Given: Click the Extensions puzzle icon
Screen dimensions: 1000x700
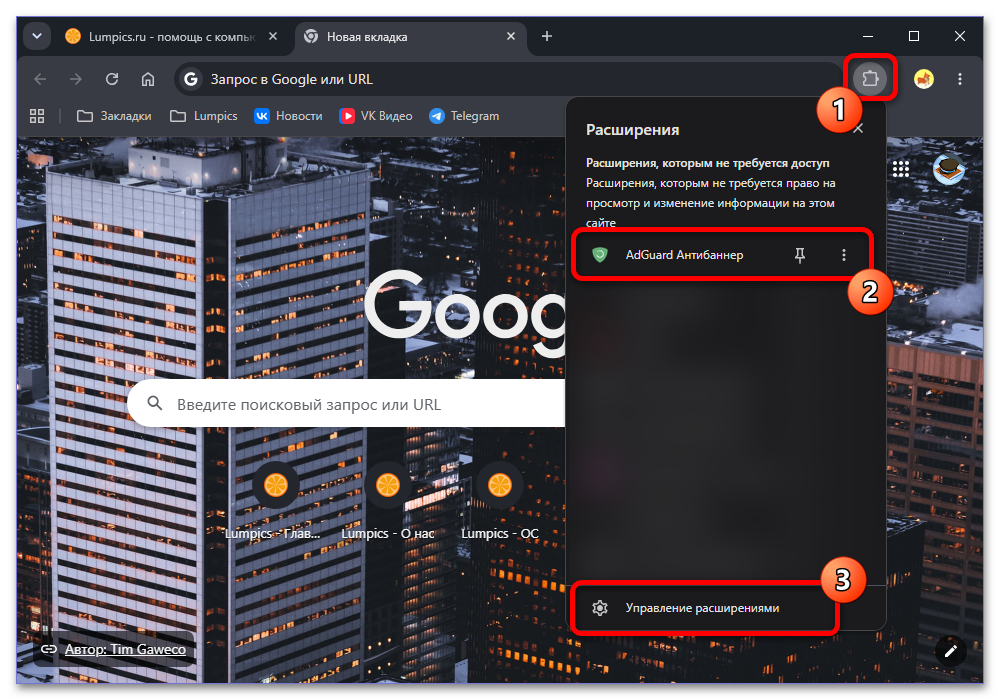Looking at the screenshot, I should [870, 79].
